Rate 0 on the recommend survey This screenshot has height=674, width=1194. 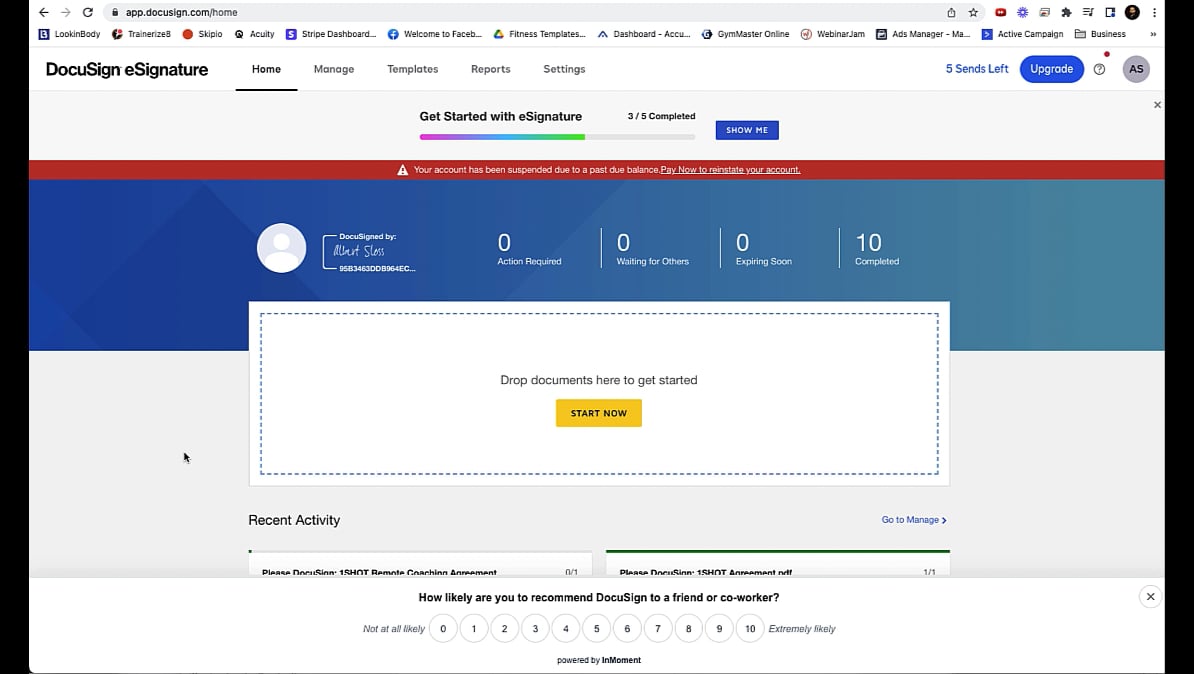click(x=443, y=628)
